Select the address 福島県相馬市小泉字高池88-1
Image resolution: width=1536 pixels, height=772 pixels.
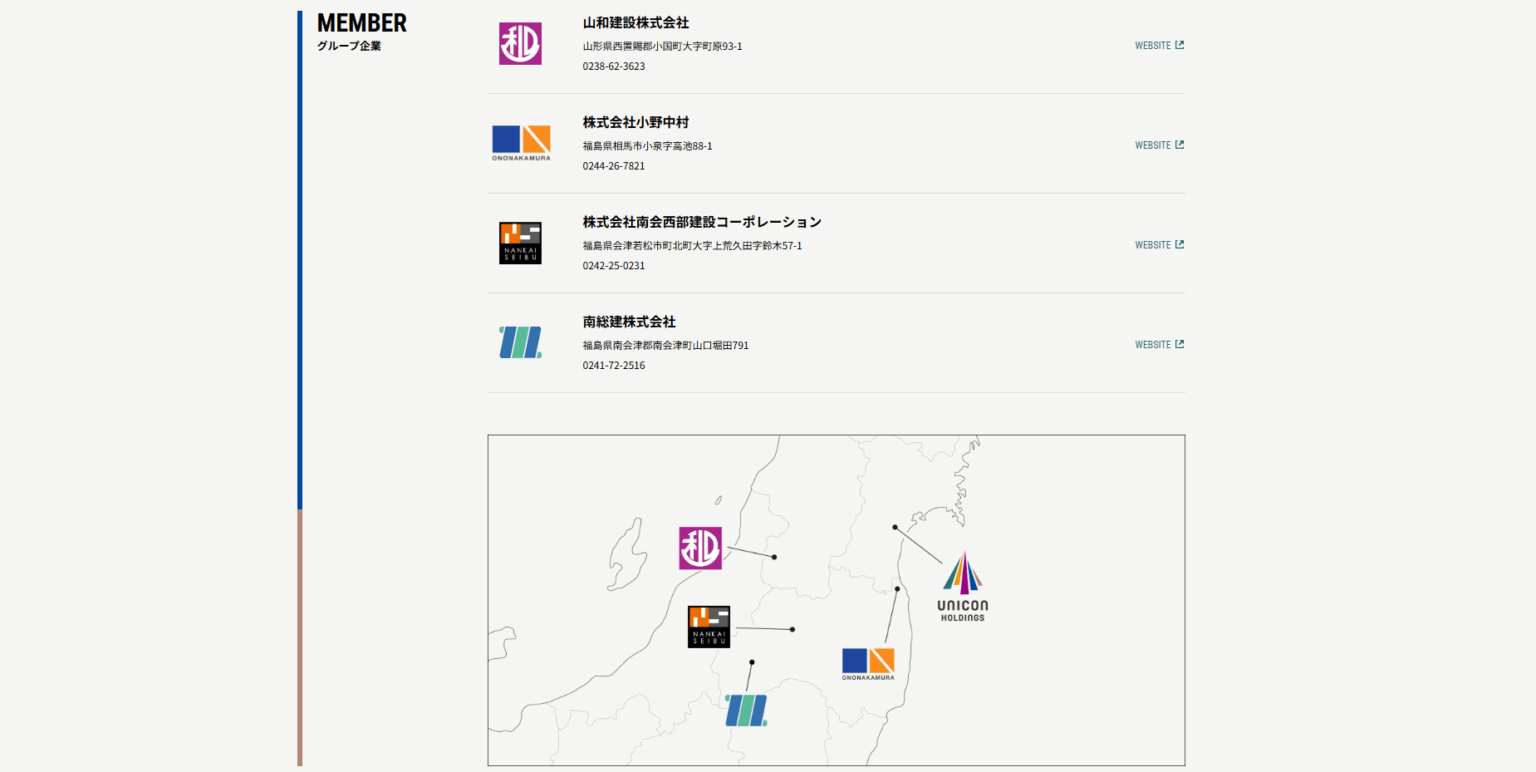coord(647,146)
